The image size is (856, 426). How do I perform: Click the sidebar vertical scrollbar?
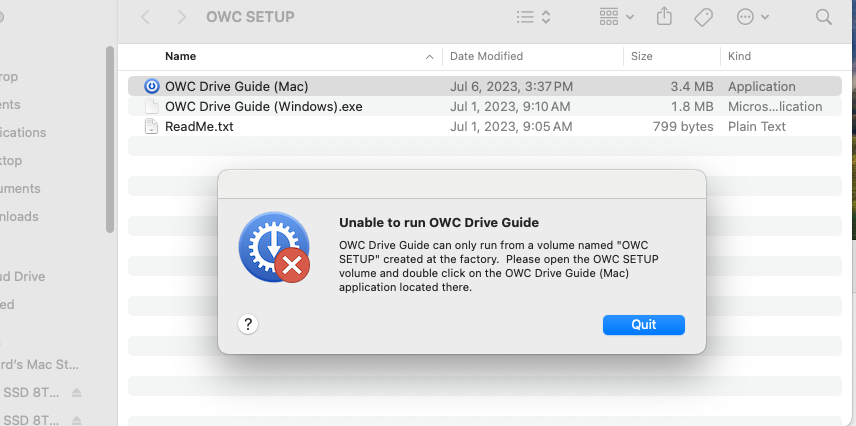point(110,139)
